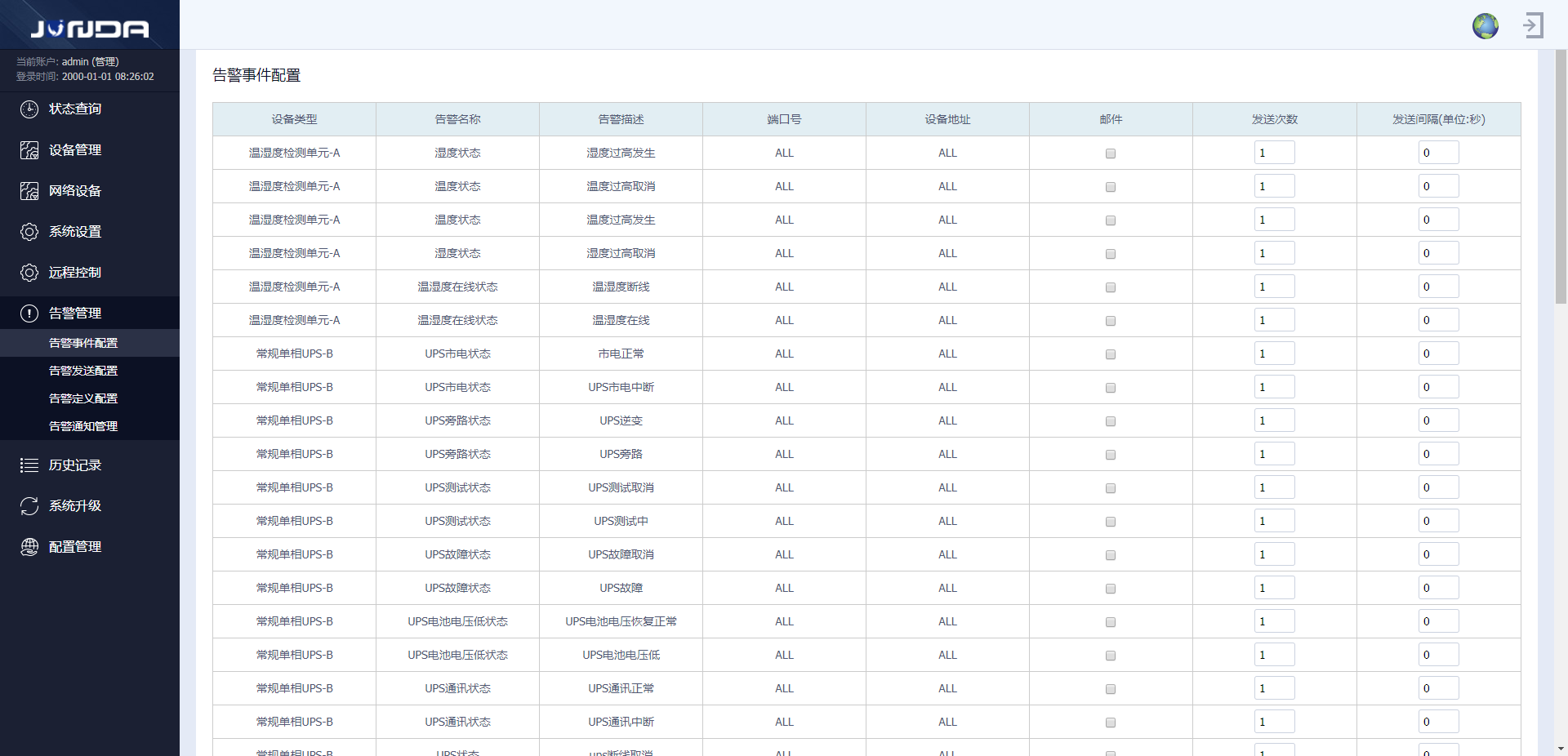
Task: Edit send interval for 湿度过高发生 row
Action: point(1438,153)
